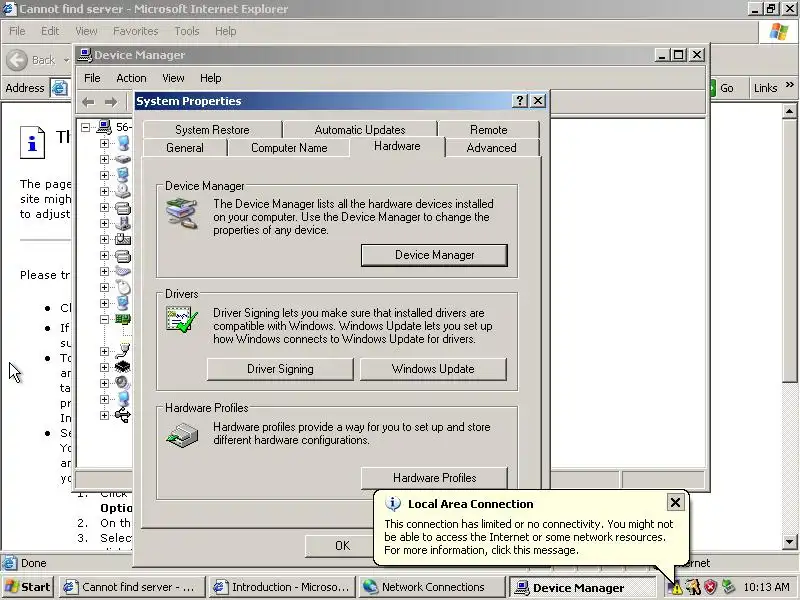Switch to the Advanced tab
Screen dimensions: 800x600
(491, 147)
